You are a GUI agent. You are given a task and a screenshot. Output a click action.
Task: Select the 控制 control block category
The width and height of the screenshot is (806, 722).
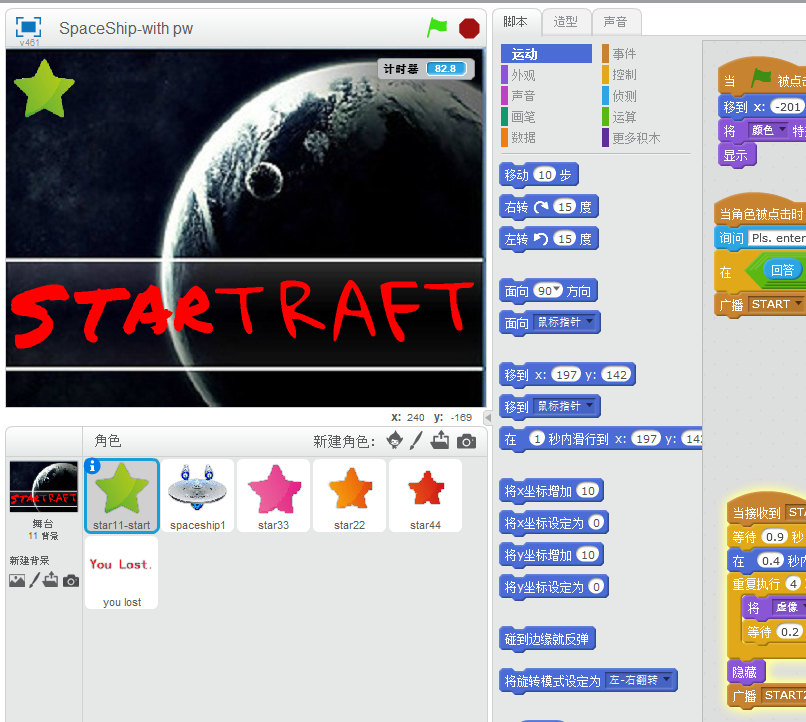647,75
